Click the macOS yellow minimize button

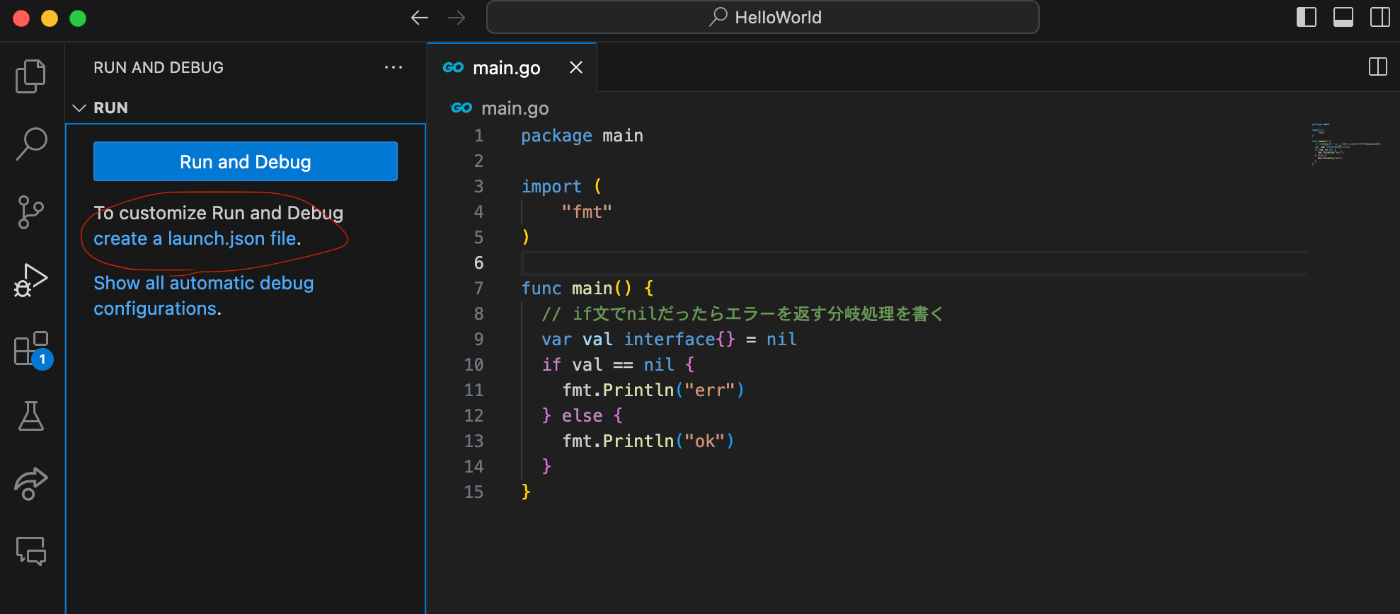[50, 18]
